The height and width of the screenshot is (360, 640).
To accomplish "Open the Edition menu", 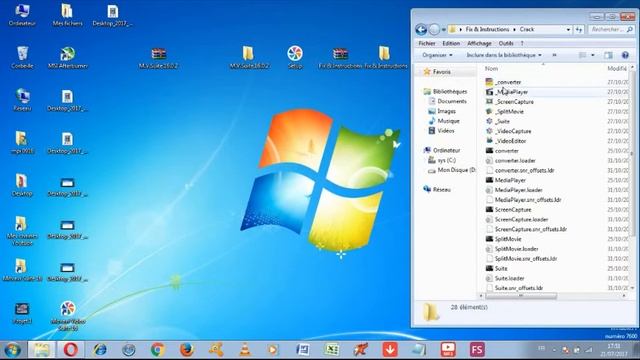I will click(x=451, y=43).
